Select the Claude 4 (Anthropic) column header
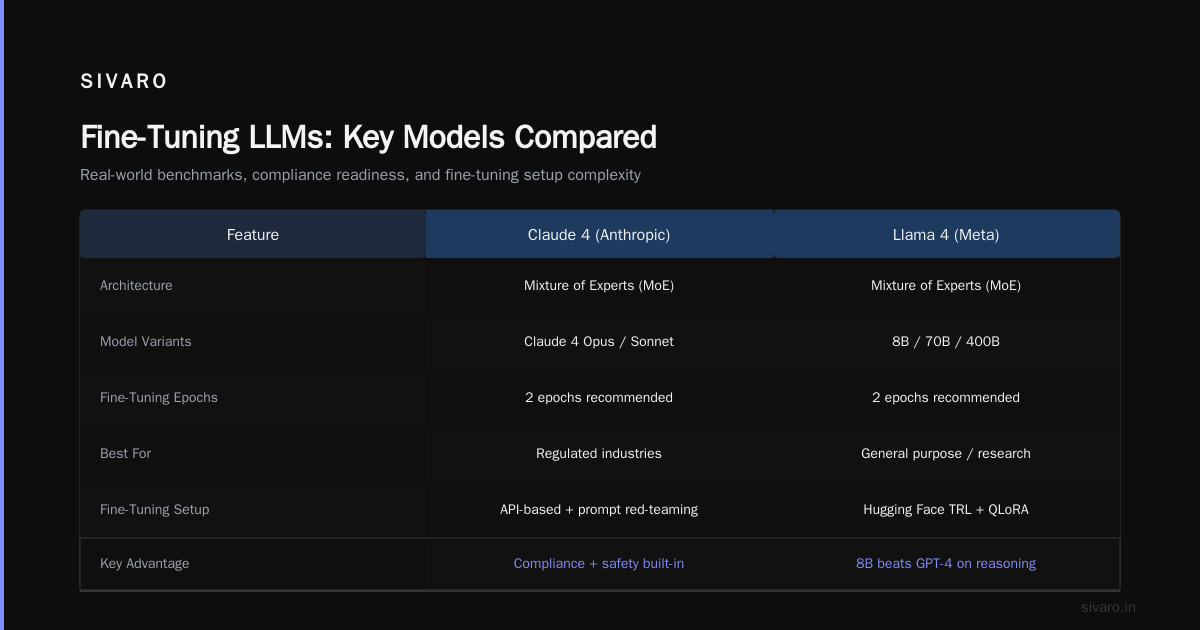This screenshot has height=630, width=1200. tap(599, 235)
